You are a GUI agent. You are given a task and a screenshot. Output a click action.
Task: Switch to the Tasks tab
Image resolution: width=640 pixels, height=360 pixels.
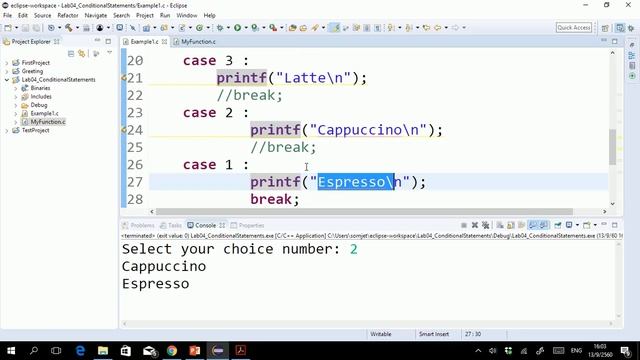pyautogui.click(x=171, y=225)
